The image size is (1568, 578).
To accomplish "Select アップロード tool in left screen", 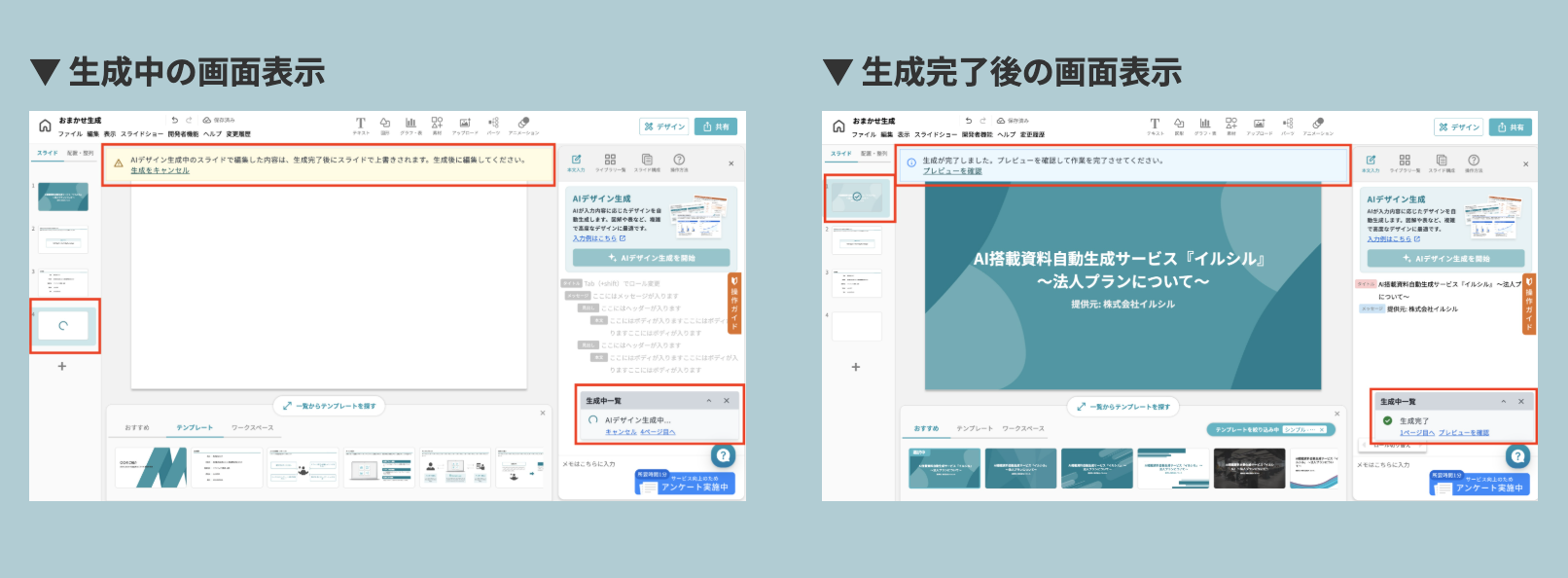I will point(465,126).
